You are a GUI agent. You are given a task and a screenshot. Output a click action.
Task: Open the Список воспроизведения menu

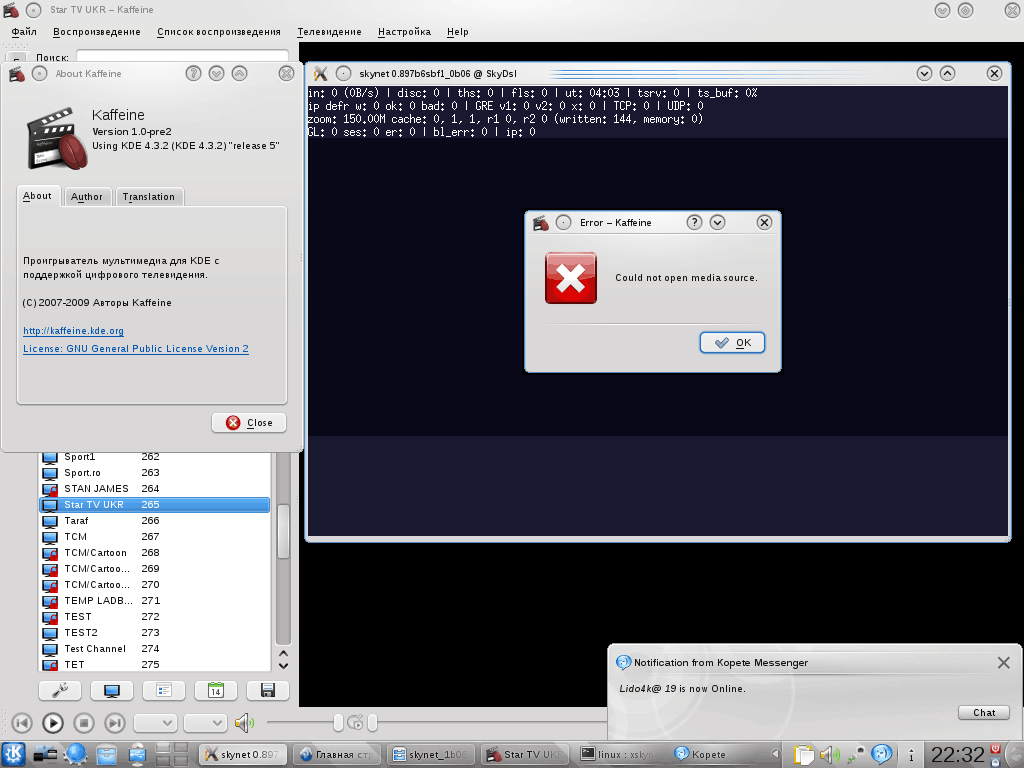[219, 32]
